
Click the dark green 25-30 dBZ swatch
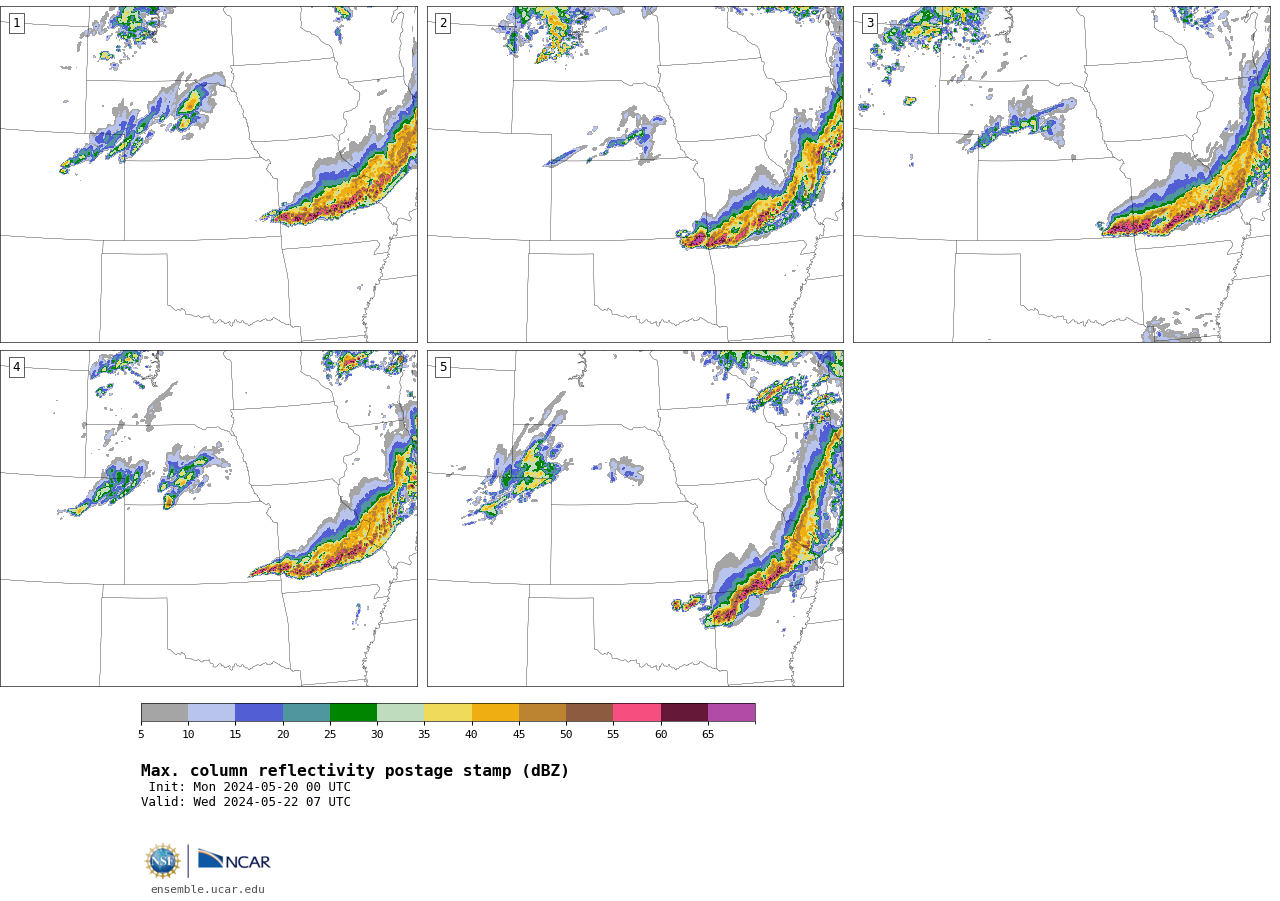354,713
